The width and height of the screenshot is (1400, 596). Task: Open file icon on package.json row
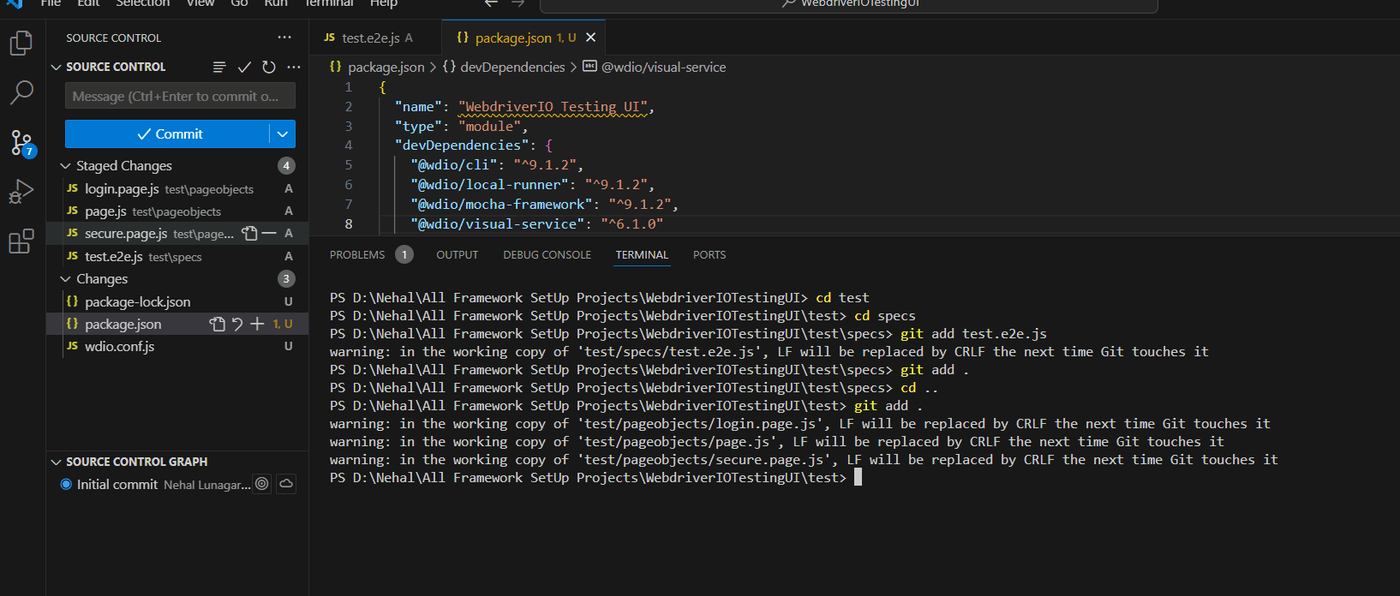pyautogui.click(x=217, y=324)
